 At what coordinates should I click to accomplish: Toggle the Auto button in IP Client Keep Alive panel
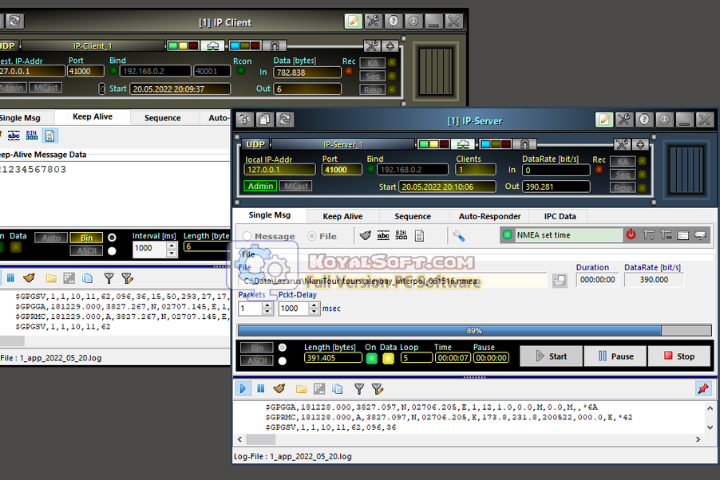pyautogui.click(x=51, y=237)
